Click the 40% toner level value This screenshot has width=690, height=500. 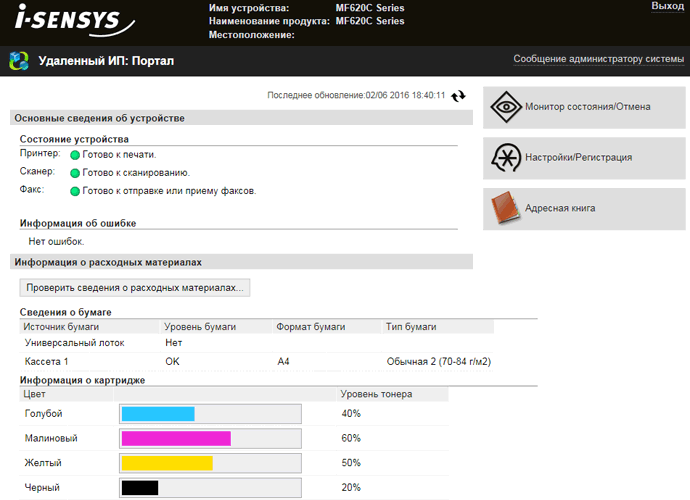click(x=351, y=414)
